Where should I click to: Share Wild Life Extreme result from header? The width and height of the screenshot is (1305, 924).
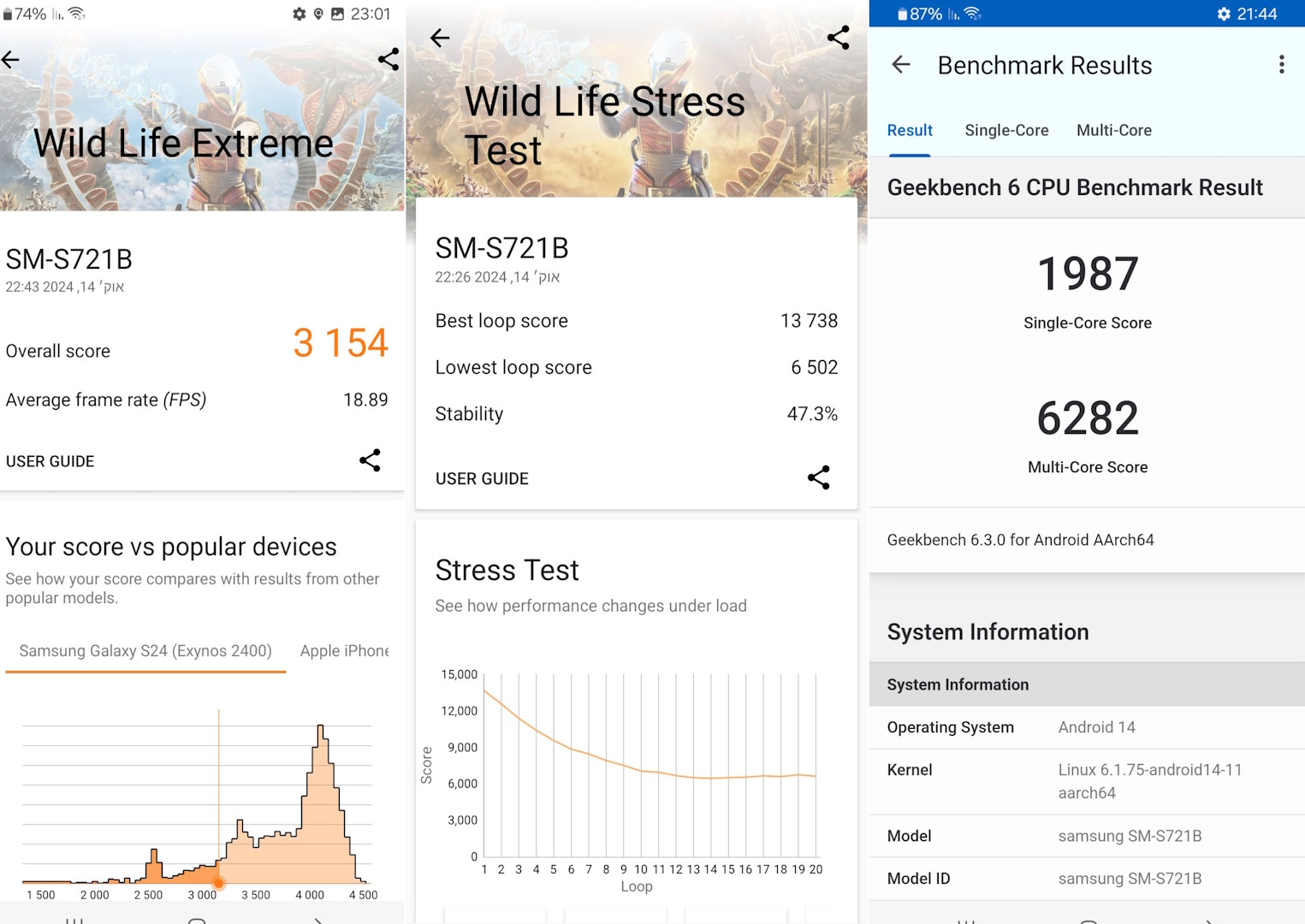coord(389,59)
